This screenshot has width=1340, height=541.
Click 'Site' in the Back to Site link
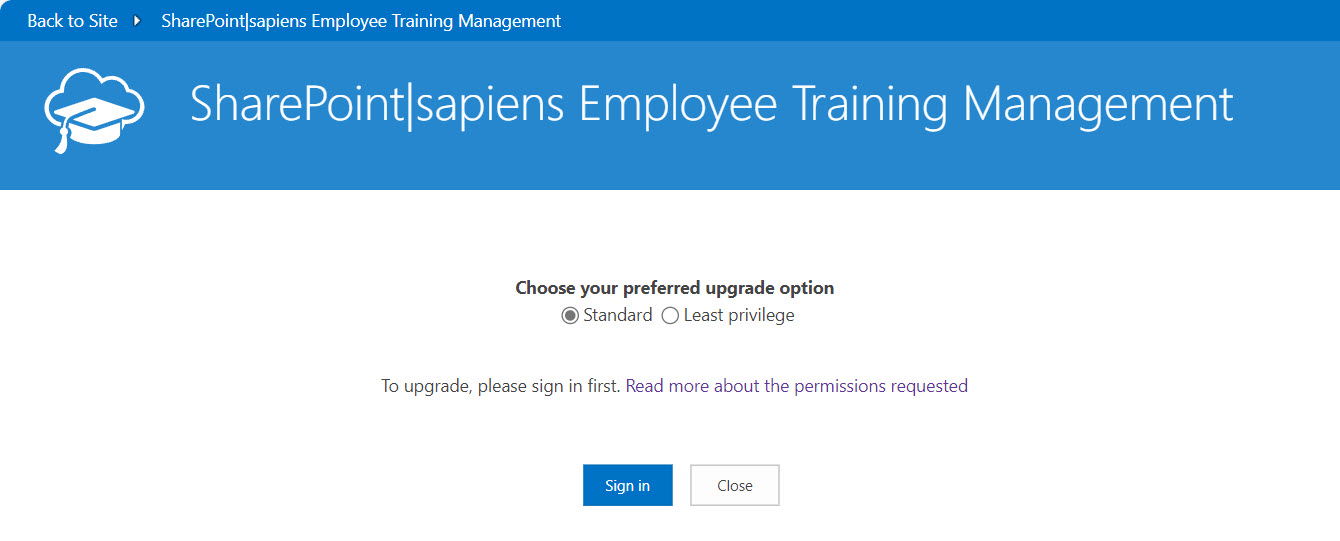click(102, 20)
